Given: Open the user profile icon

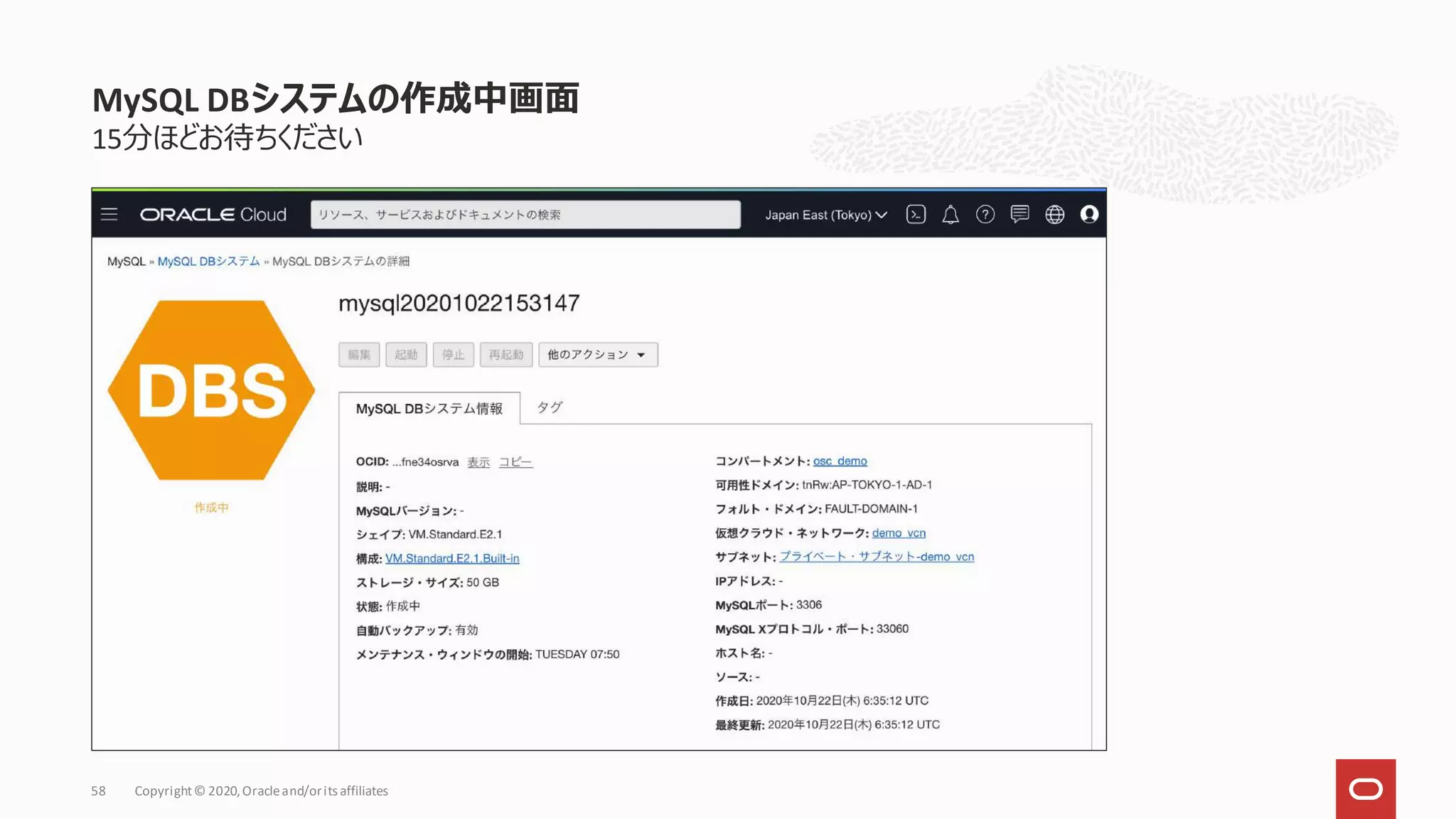Looking at the screenshot, I should click(1089, 214).
